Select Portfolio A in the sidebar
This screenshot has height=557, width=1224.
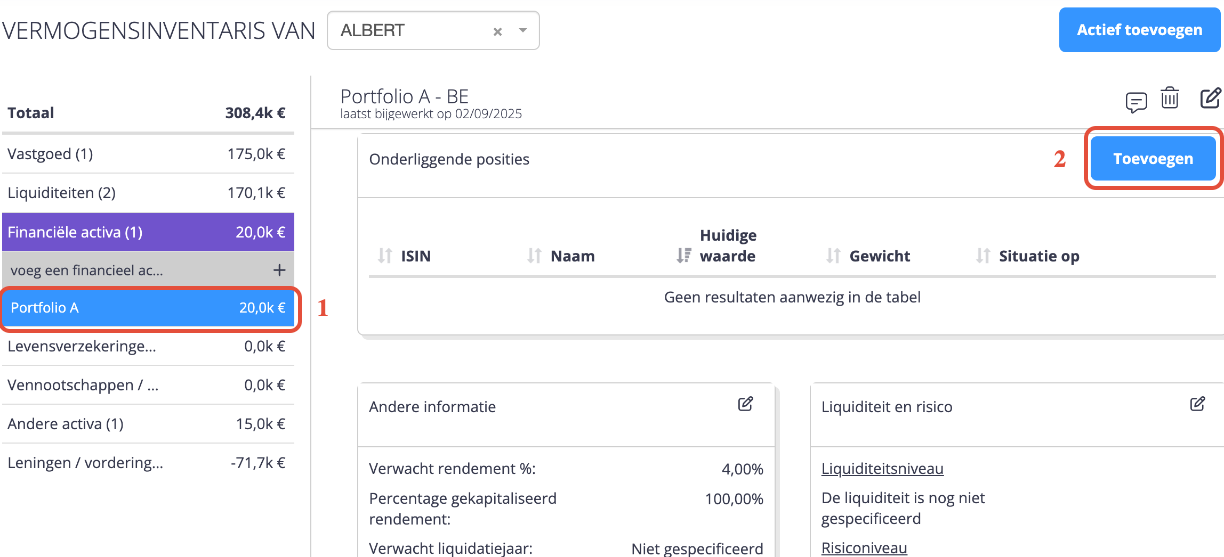pos(147,308)
